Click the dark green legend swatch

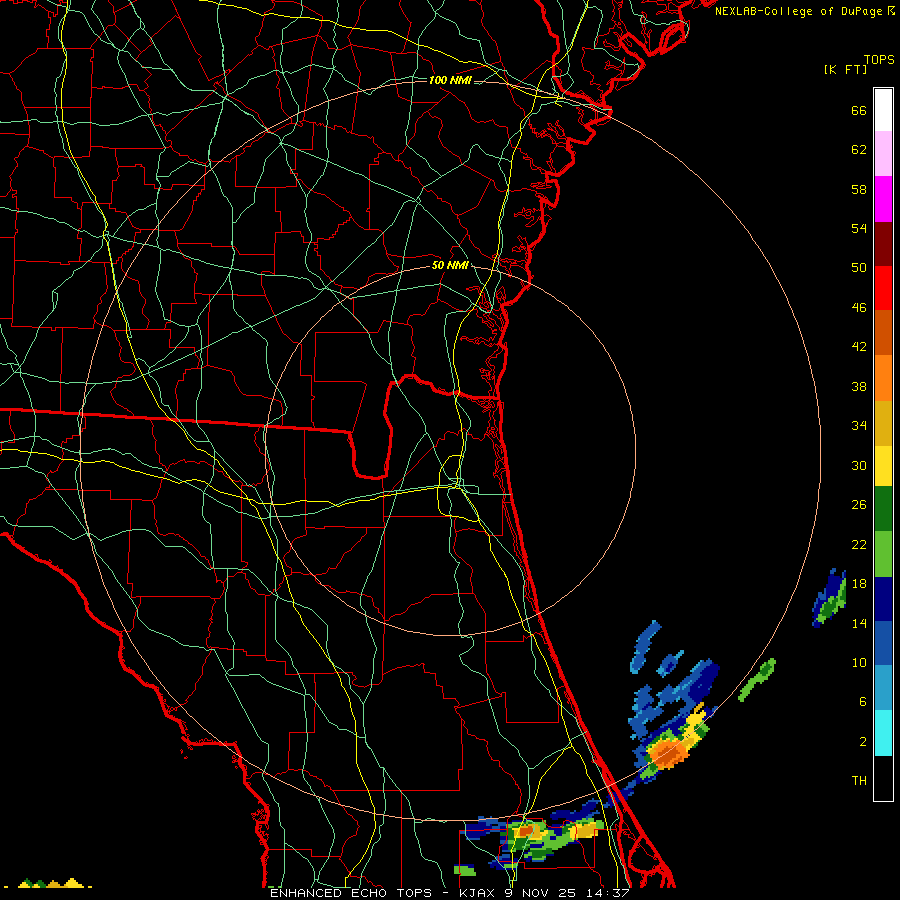[883, 509]
